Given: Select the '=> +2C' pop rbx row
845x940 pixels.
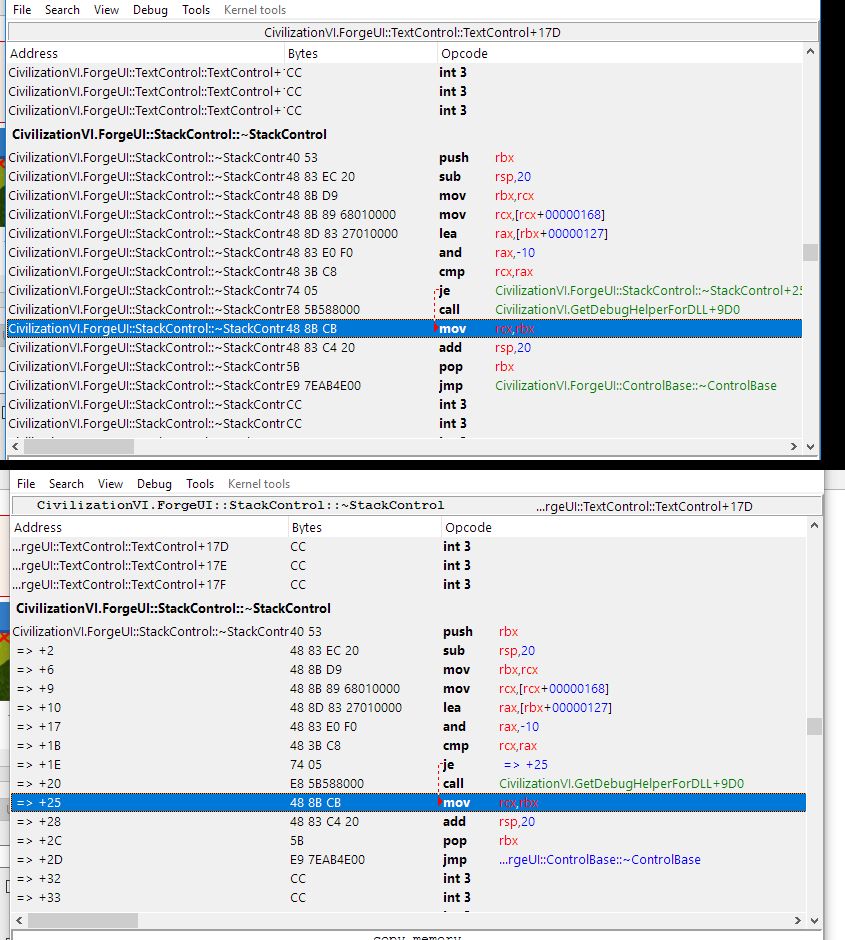Looking at the screenshot, I should coord(409,840).
